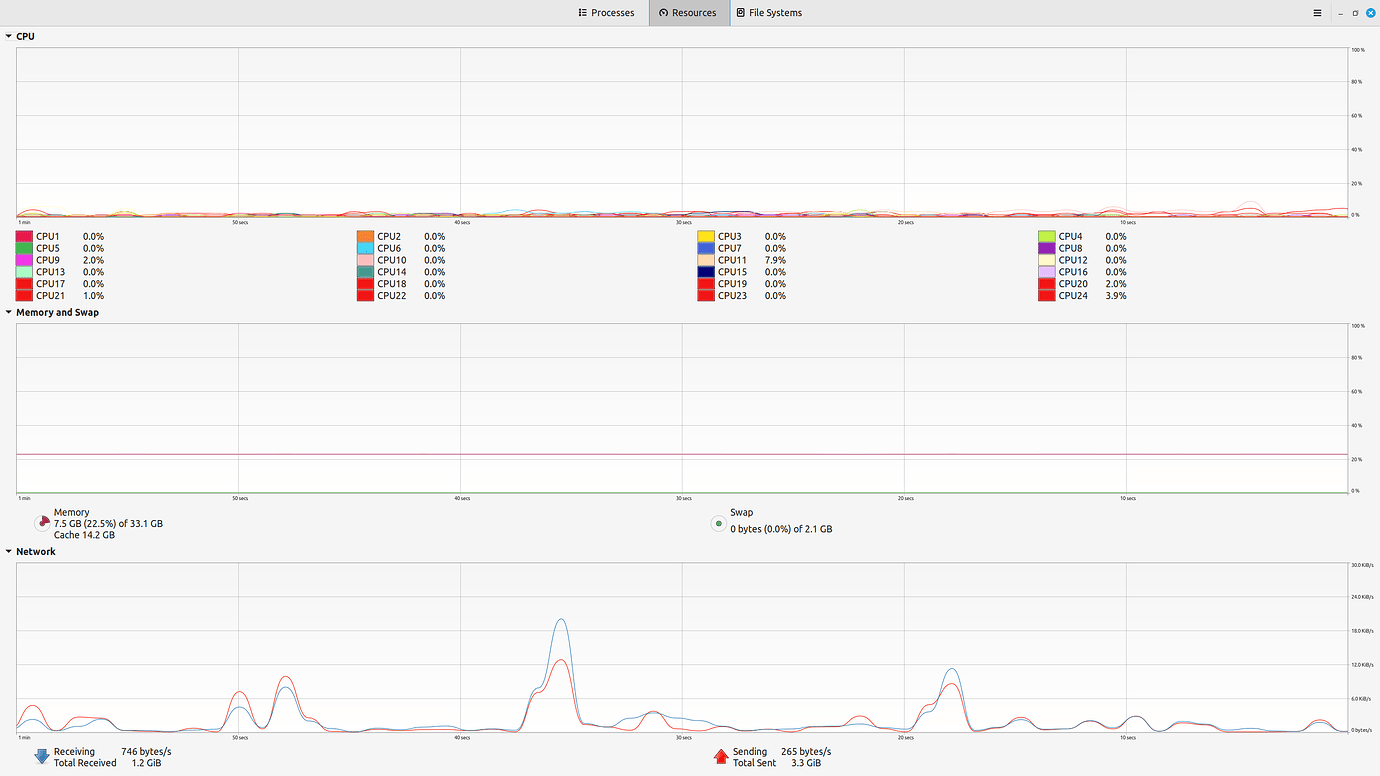Click the red Sending upload arrow

(721, 756)
